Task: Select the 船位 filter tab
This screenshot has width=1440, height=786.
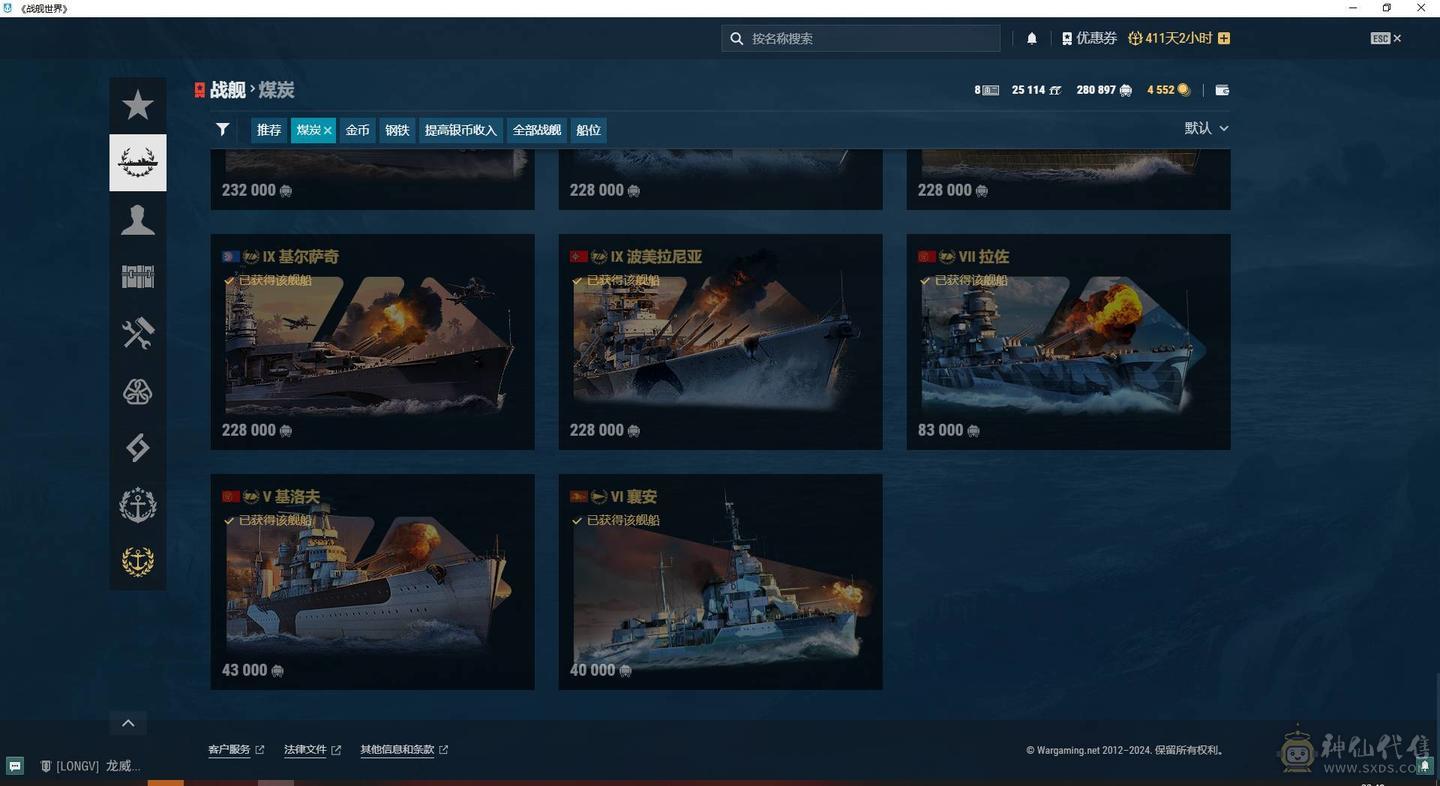Action: tap(588, 130)
